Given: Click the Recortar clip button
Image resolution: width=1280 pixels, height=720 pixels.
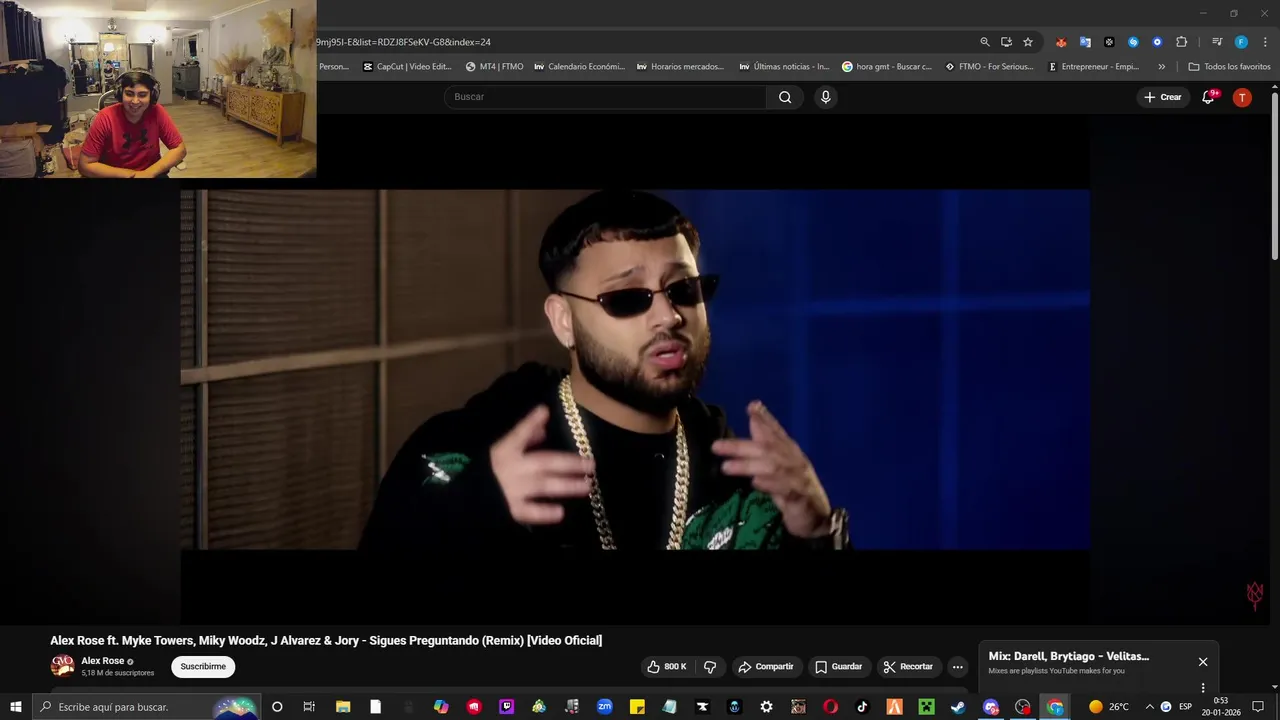Looking at the screenshot, I should pos(908,667).
